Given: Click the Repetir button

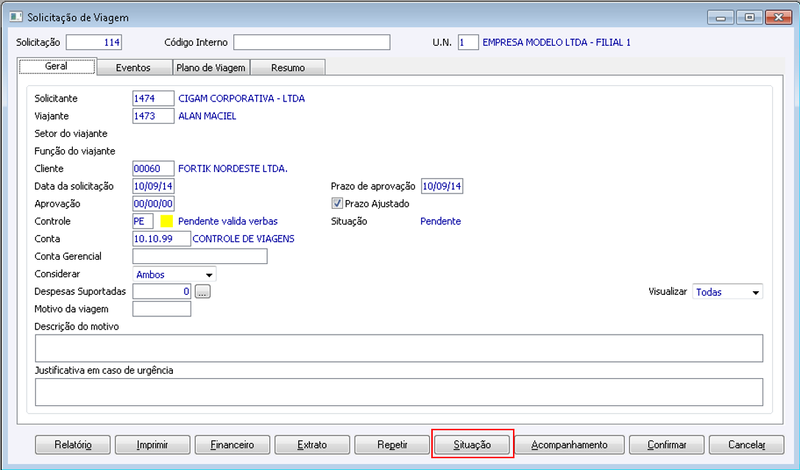Looking at the screenshot, I should coord(392,445).
